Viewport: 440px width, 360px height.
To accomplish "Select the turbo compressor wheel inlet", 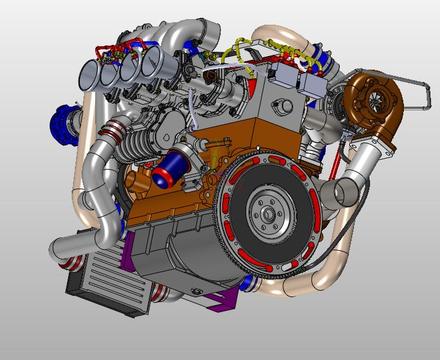I will tap(379, 99).
